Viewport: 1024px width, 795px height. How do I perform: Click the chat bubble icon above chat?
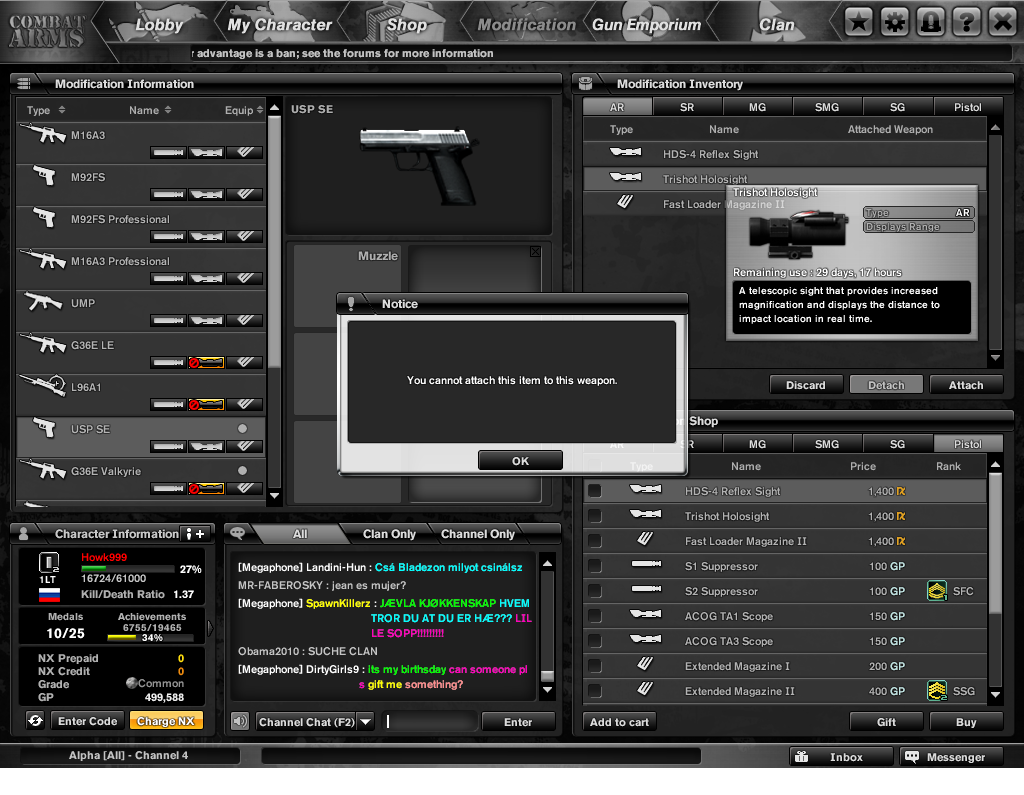coord(238,533)
